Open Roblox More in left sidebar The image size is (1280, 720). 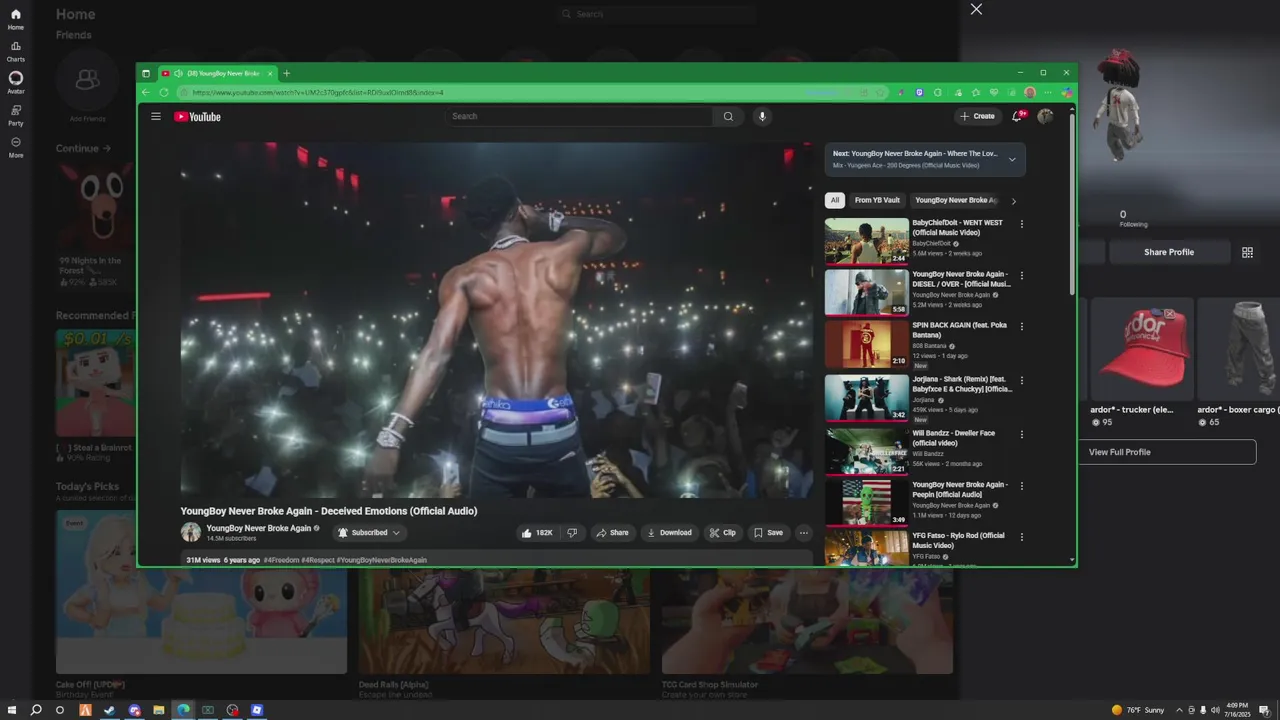15,147
